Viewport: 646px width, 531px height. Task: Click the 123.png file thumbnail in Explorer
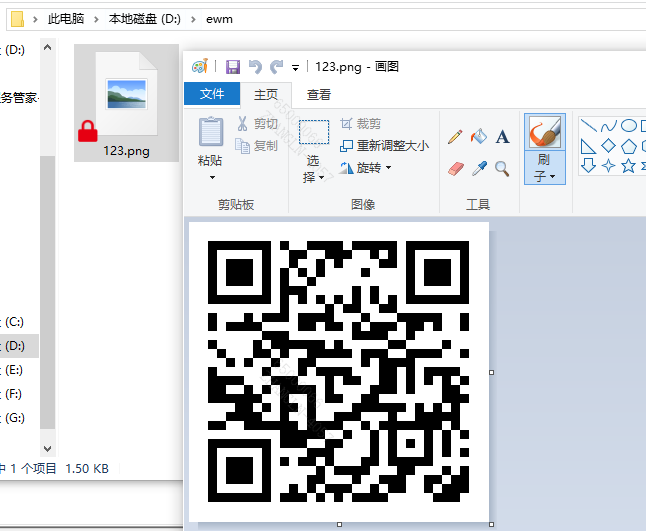[126, 94]
